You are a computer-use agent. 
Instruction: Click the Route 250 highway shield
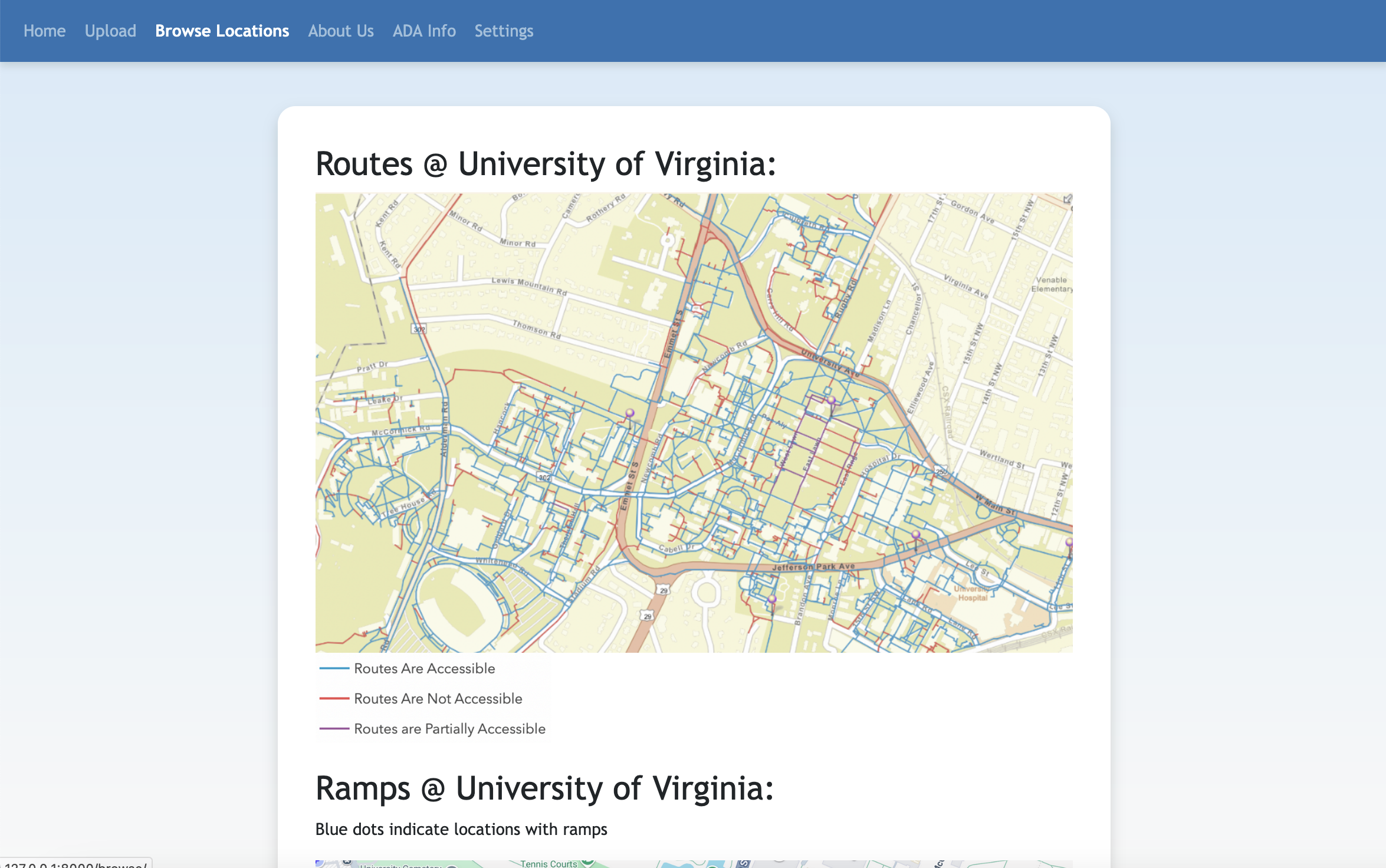pyautogui.click(x=941, y=472)
